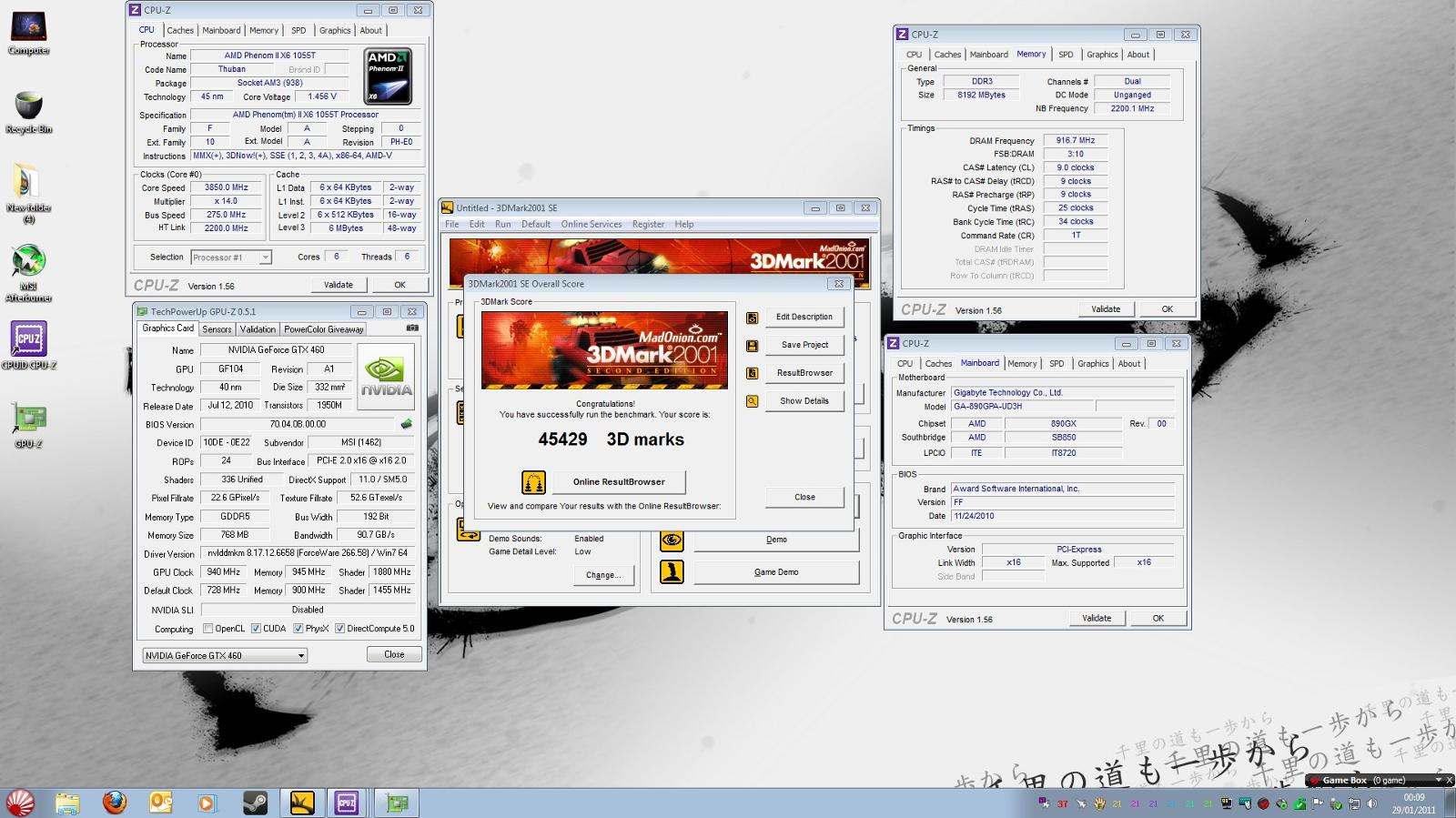Switch to 3DMark2001 taskbar button
This screenshot has width=1456, height=818.
coord(302,803)
